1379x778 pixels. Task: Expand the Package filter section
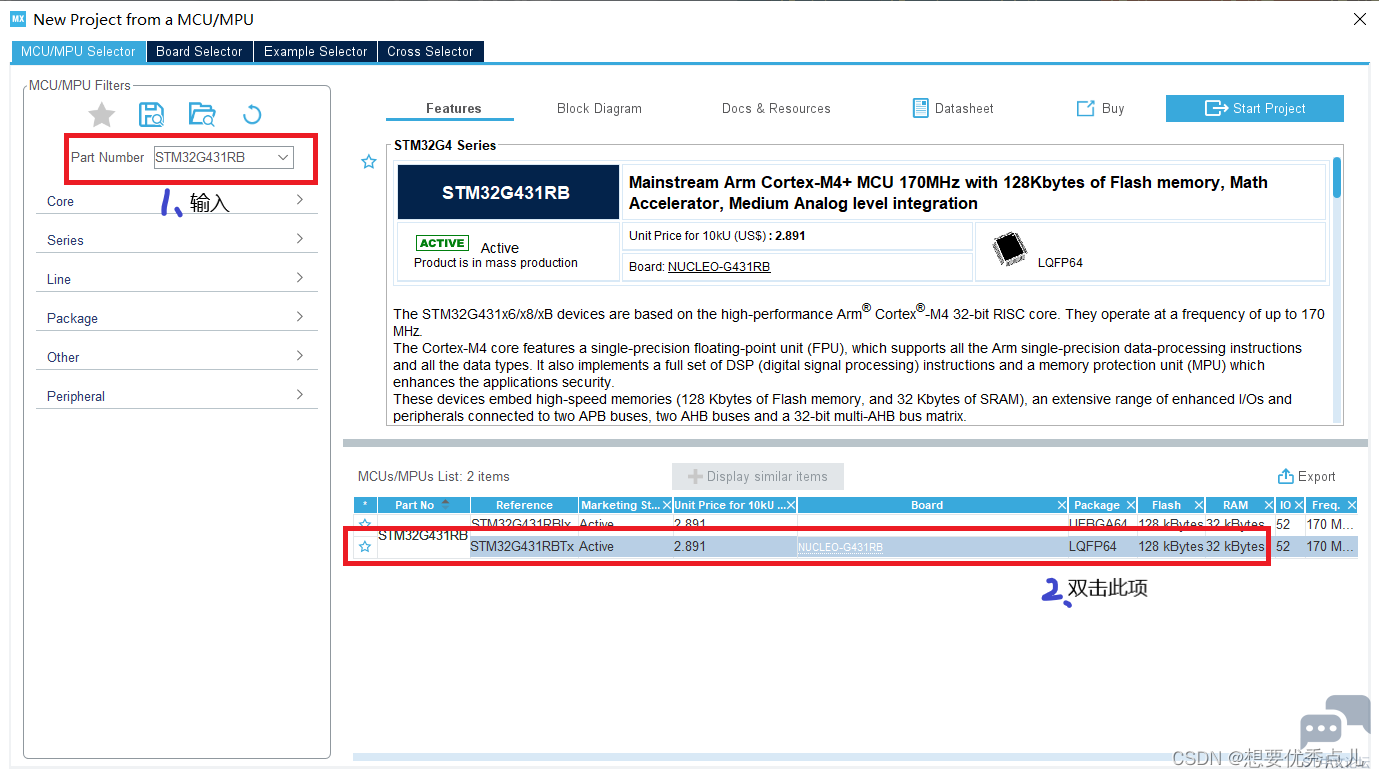pyautogui.click(x=177, y=318)
